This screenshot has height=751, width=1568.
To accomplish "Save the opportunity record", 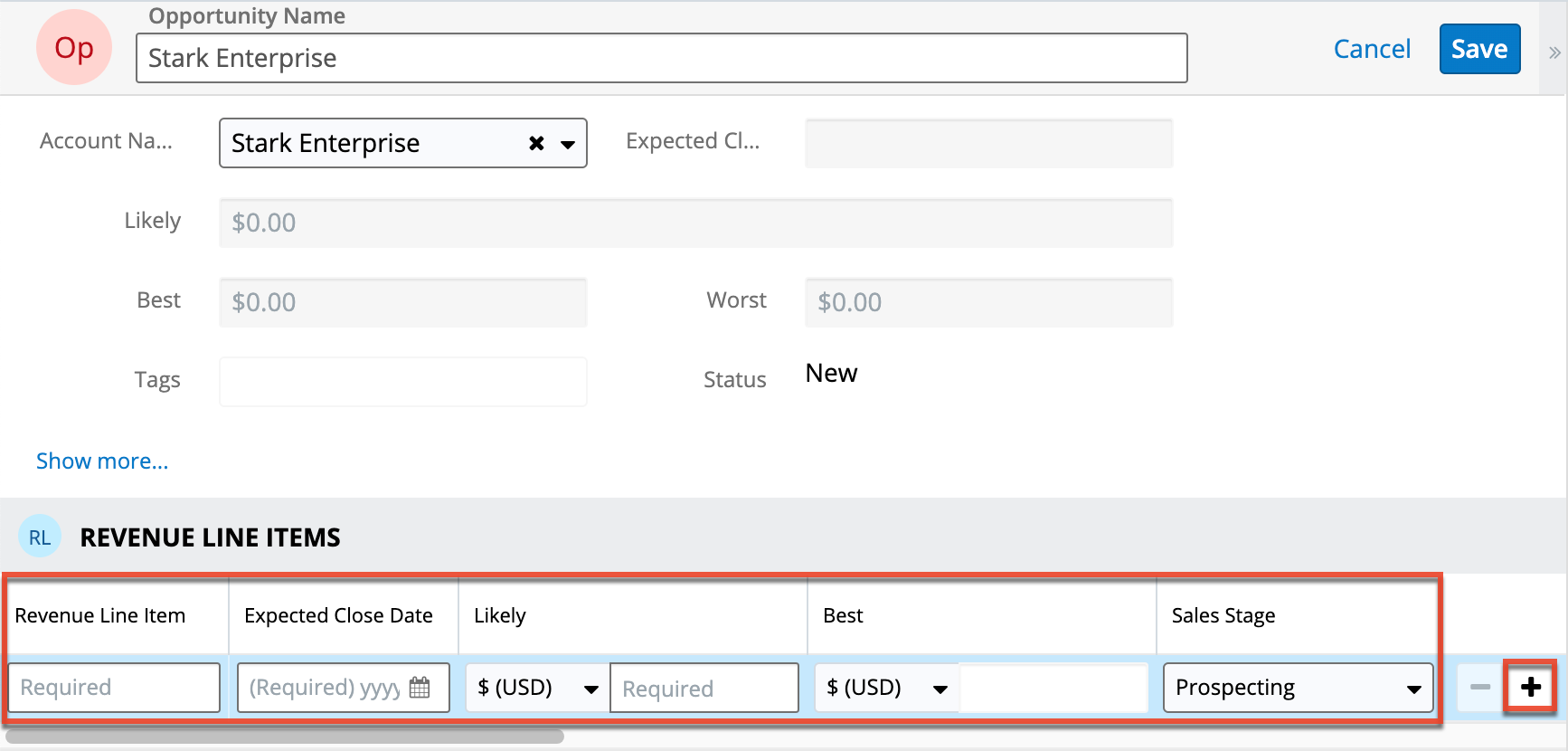I will (1479, 49).
